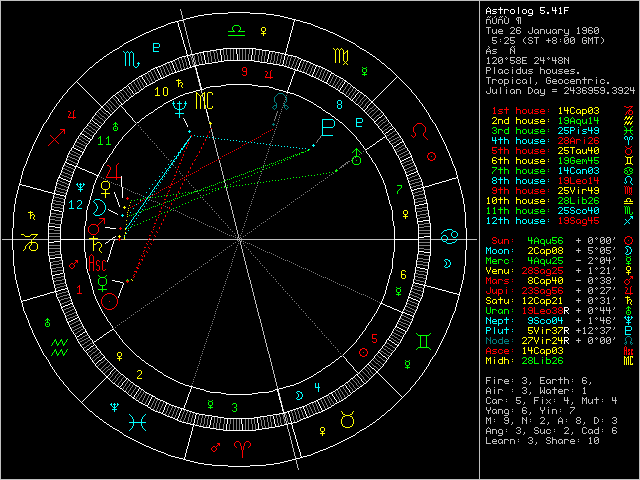
Task: Click the "Astrolog 5.41F" title text
Action: (x=527, y=11)
